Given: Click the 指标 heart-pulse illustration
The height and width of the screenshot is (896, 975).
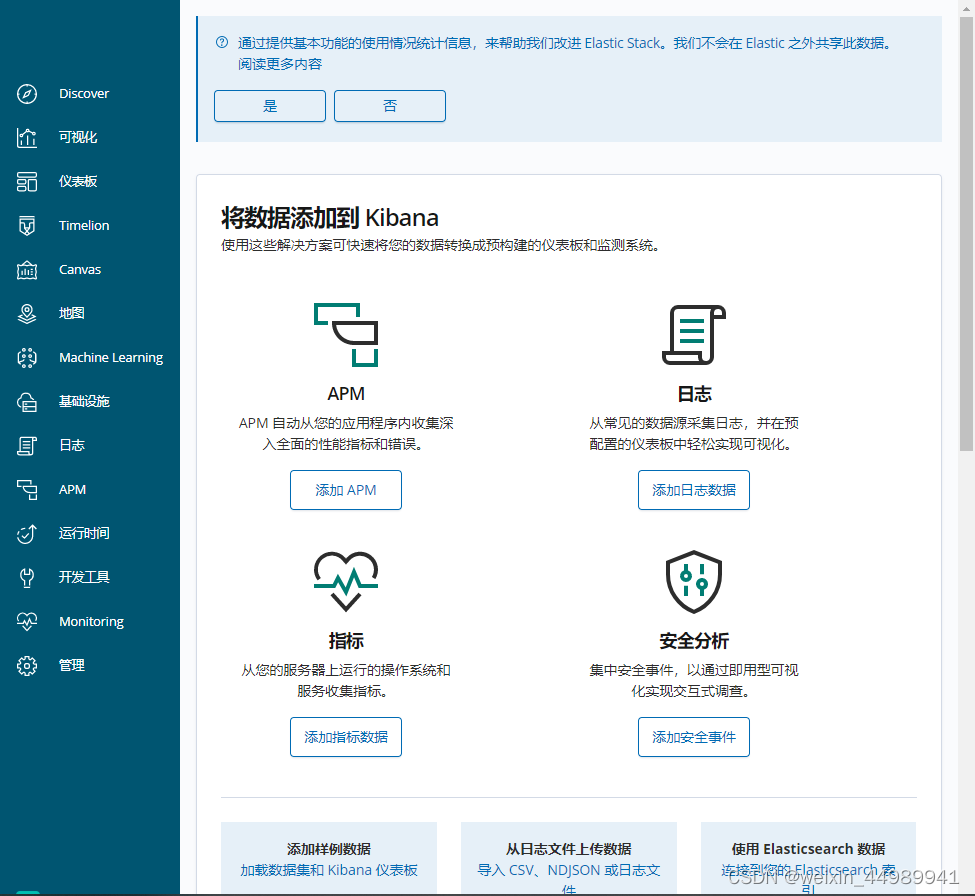Looking at the screenshot, I should [x=346, y=581].
